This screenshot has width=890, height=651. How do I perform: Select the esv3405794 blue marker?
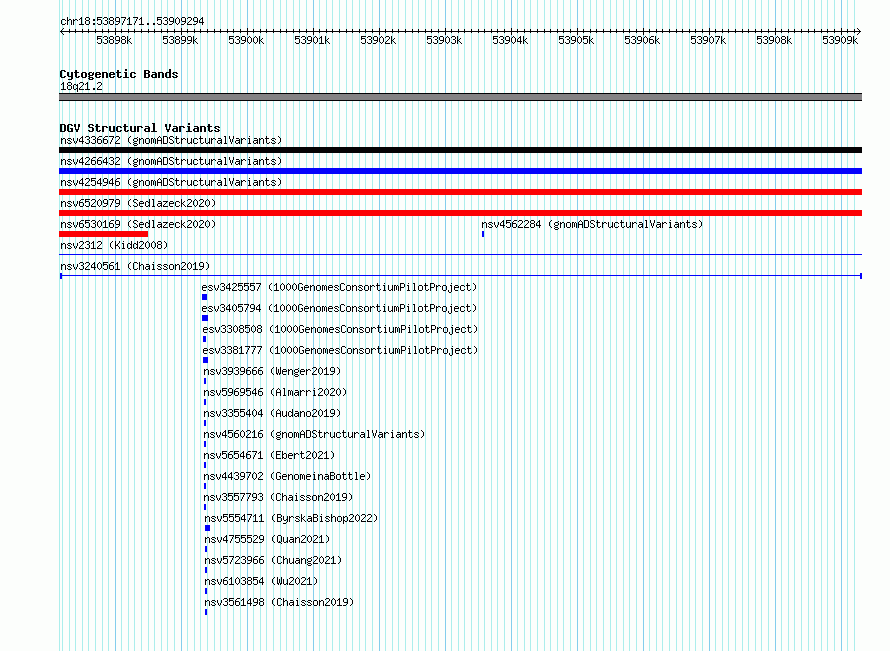coord(205,318)
